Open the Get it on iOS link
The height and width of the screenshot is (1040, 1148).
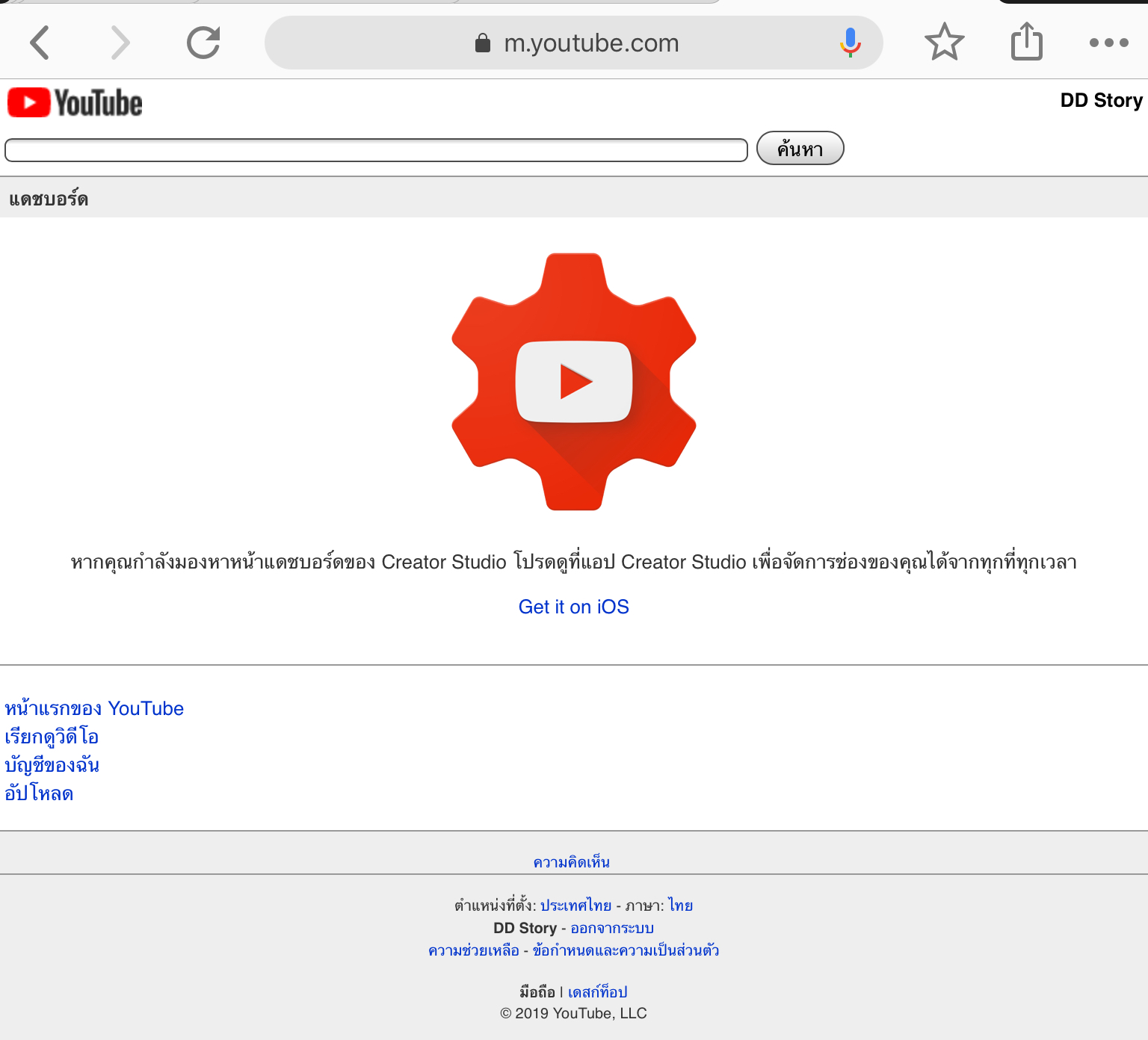tap(574, 607)
